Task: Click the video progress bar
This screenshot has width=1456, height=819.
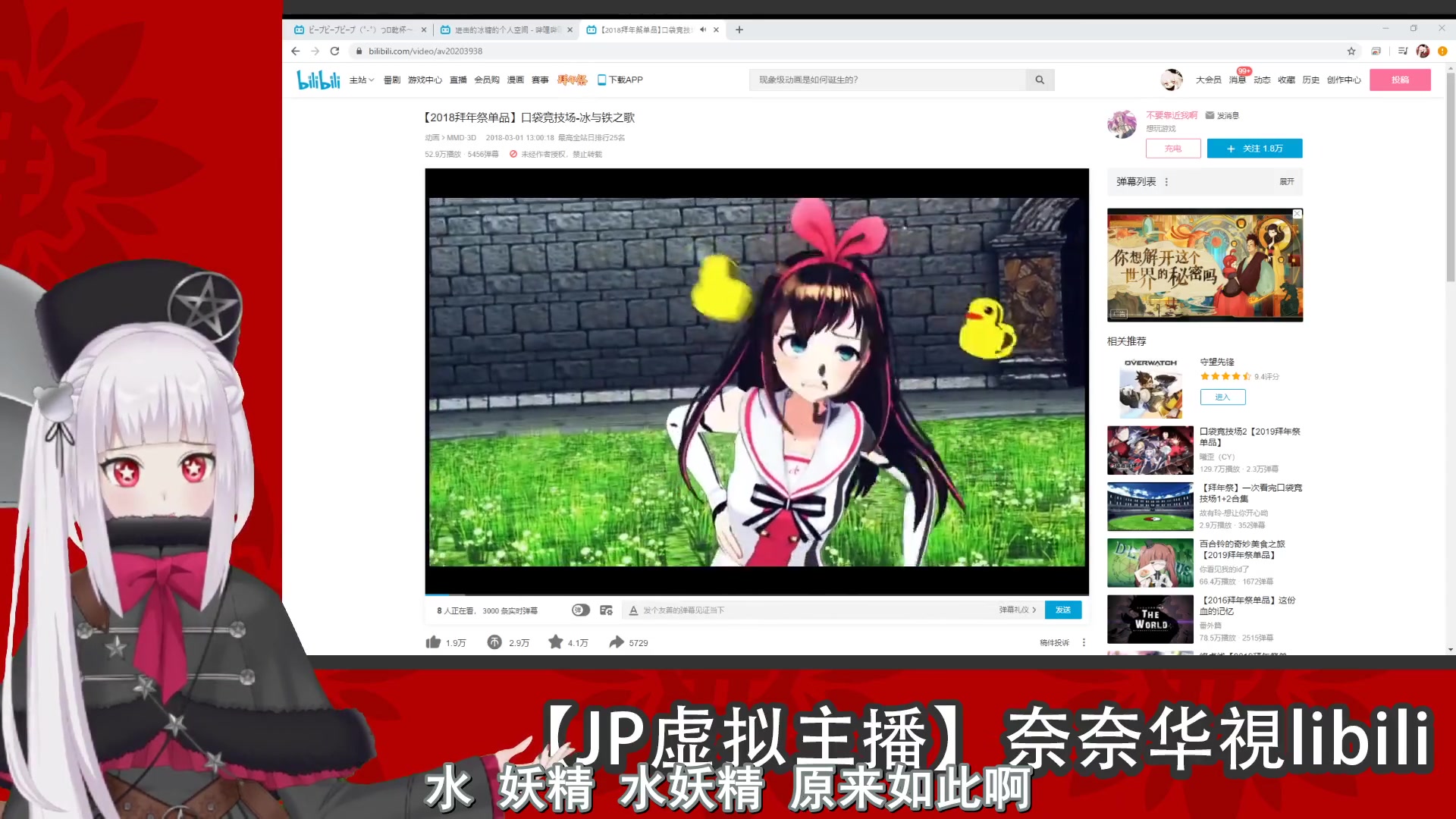Action: [x=756, y=595]
